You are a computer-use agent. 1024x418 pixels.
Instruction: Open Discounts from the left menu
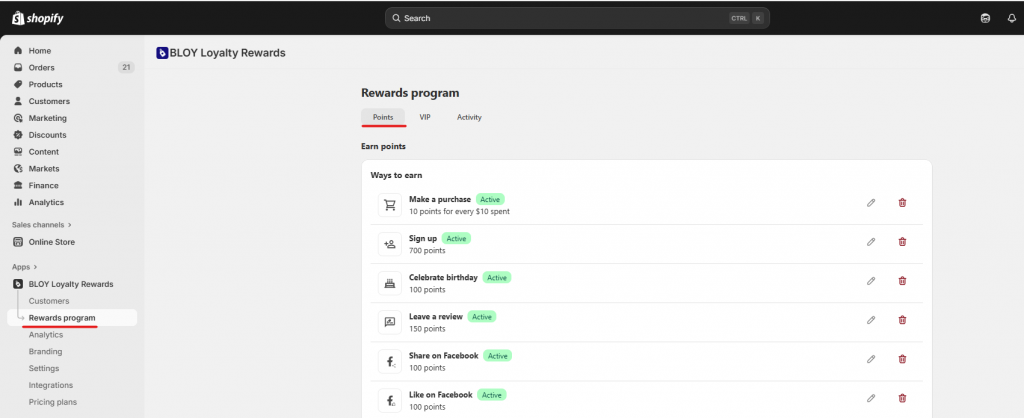(47, 135)
